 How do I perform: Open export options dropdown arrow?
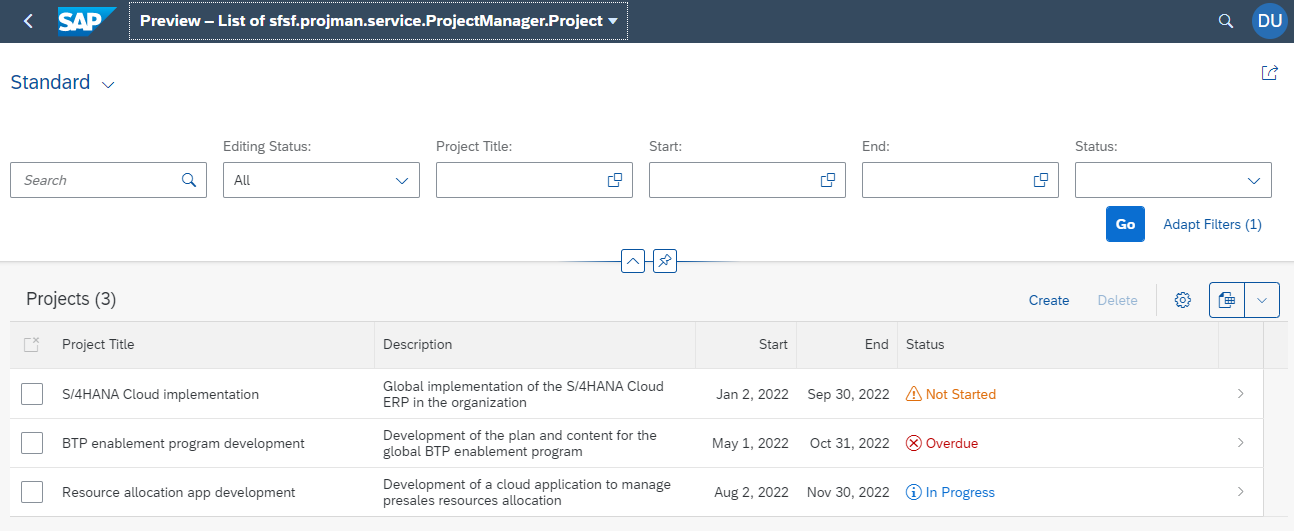pos(1262,300)
